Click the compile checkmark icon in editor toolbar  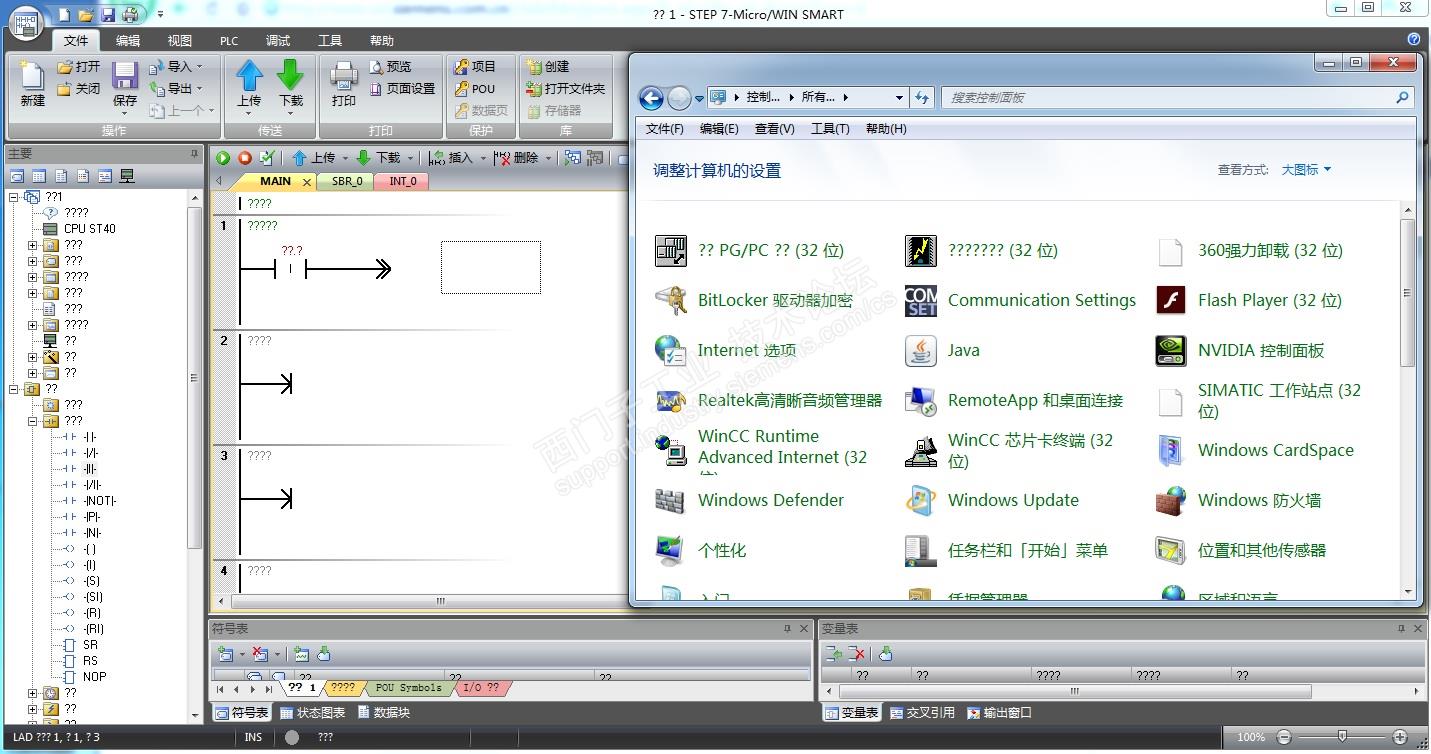click(x=267, y=158)
